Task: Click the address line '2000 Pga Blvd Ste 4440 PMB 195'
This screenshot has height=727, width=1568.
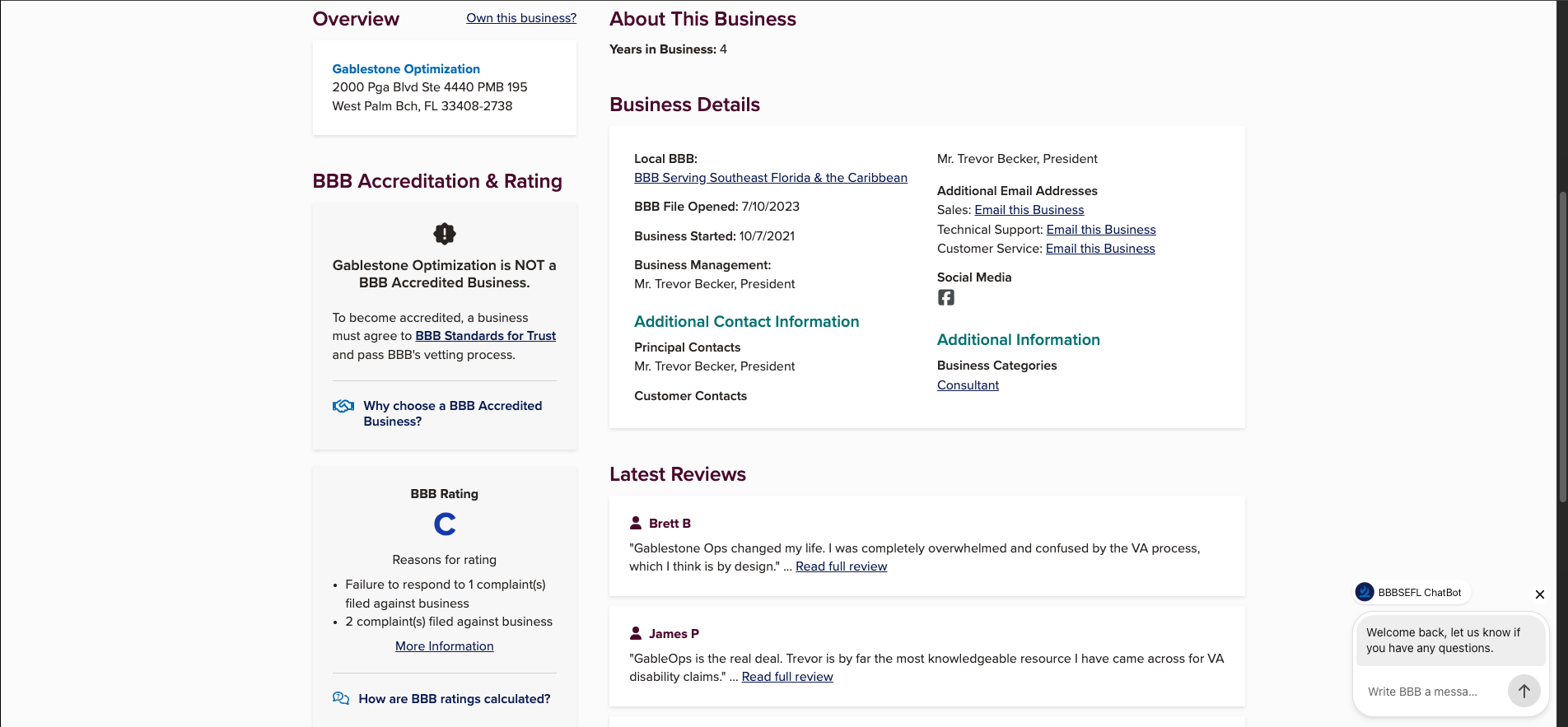Action: pos(430,87)
